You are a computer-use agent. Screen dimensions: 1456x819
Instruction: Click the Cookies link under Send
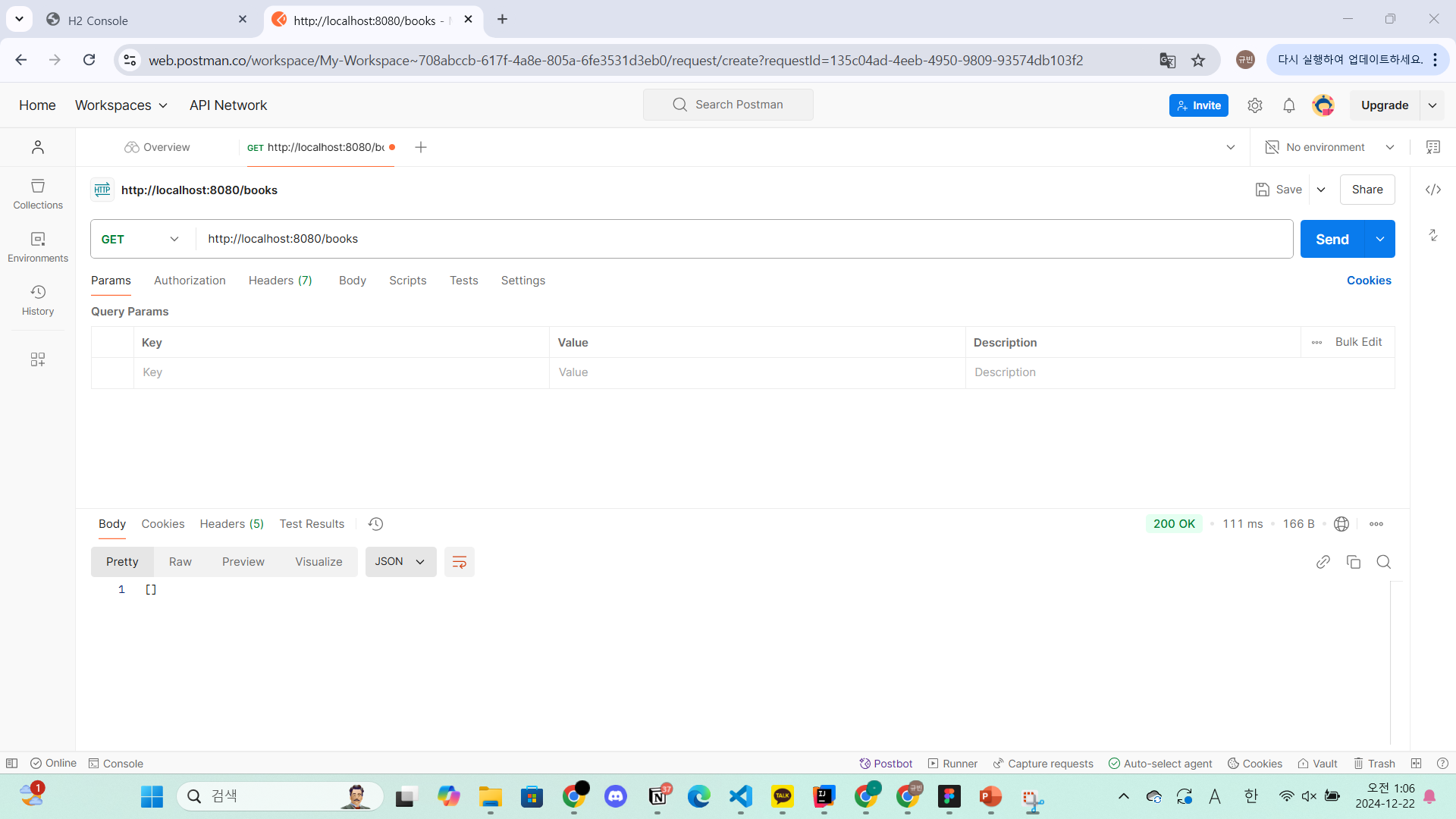pos(1368,281)
